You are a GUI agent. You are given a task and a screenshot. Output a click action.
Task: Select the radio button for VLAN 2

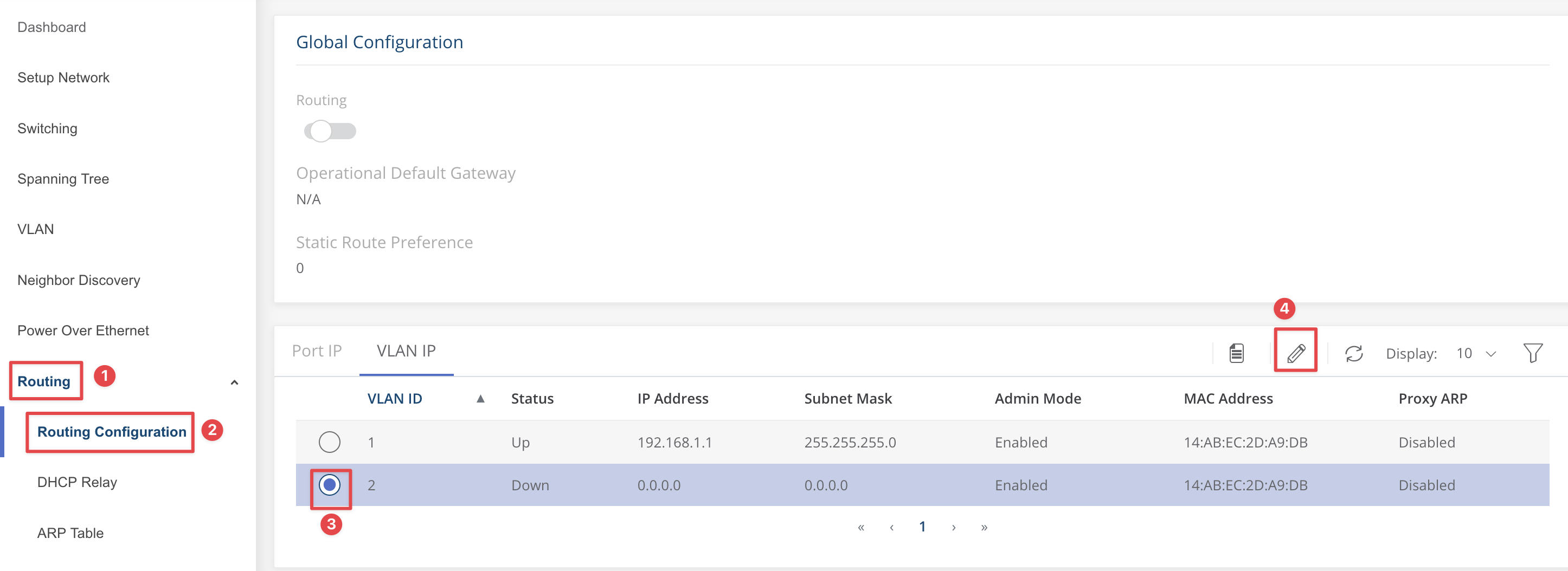point(329,485)
